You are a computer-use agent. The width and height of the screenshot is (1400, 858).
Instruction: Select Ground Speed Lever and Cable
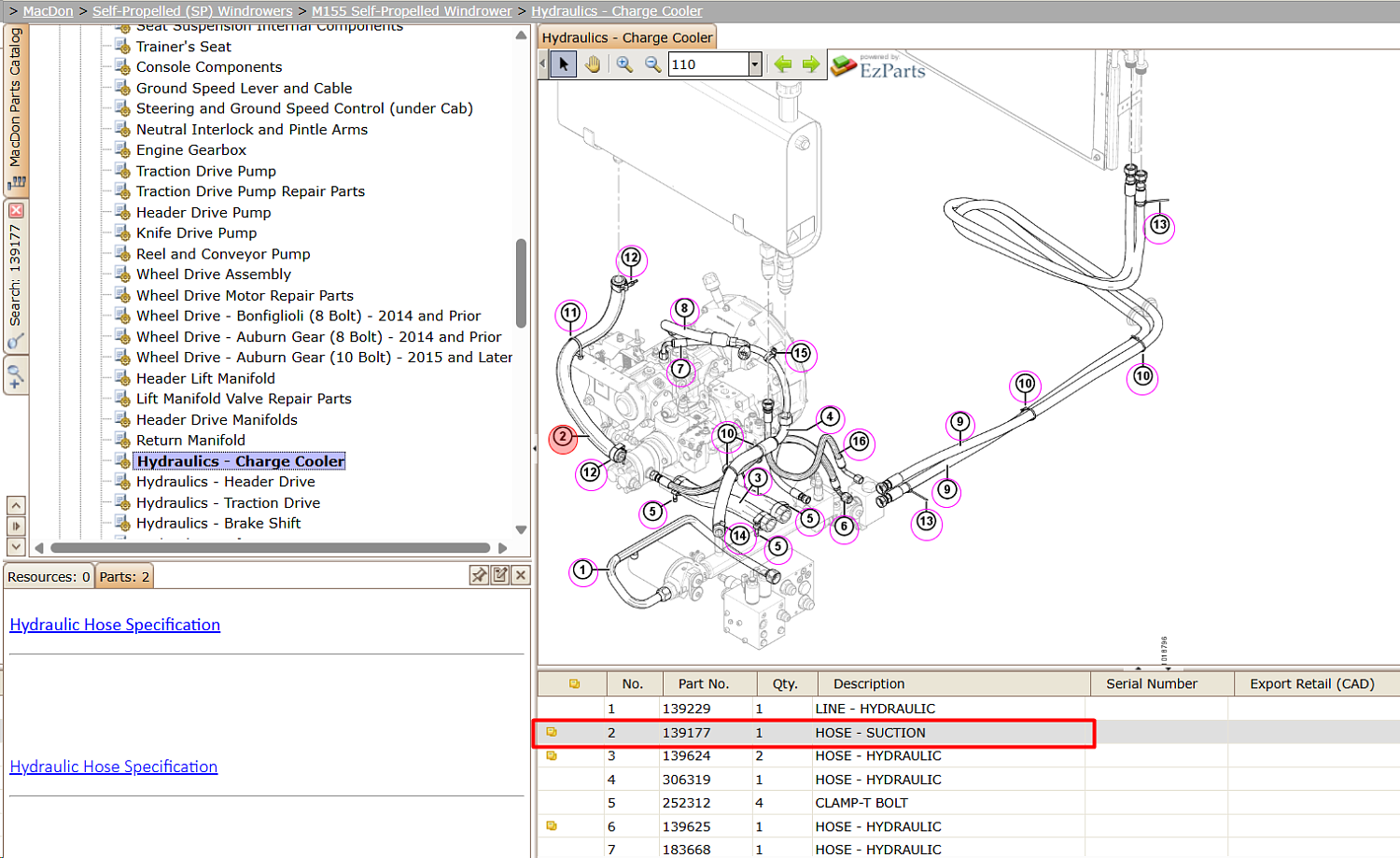pyautogui.click(x=245, y=88)
